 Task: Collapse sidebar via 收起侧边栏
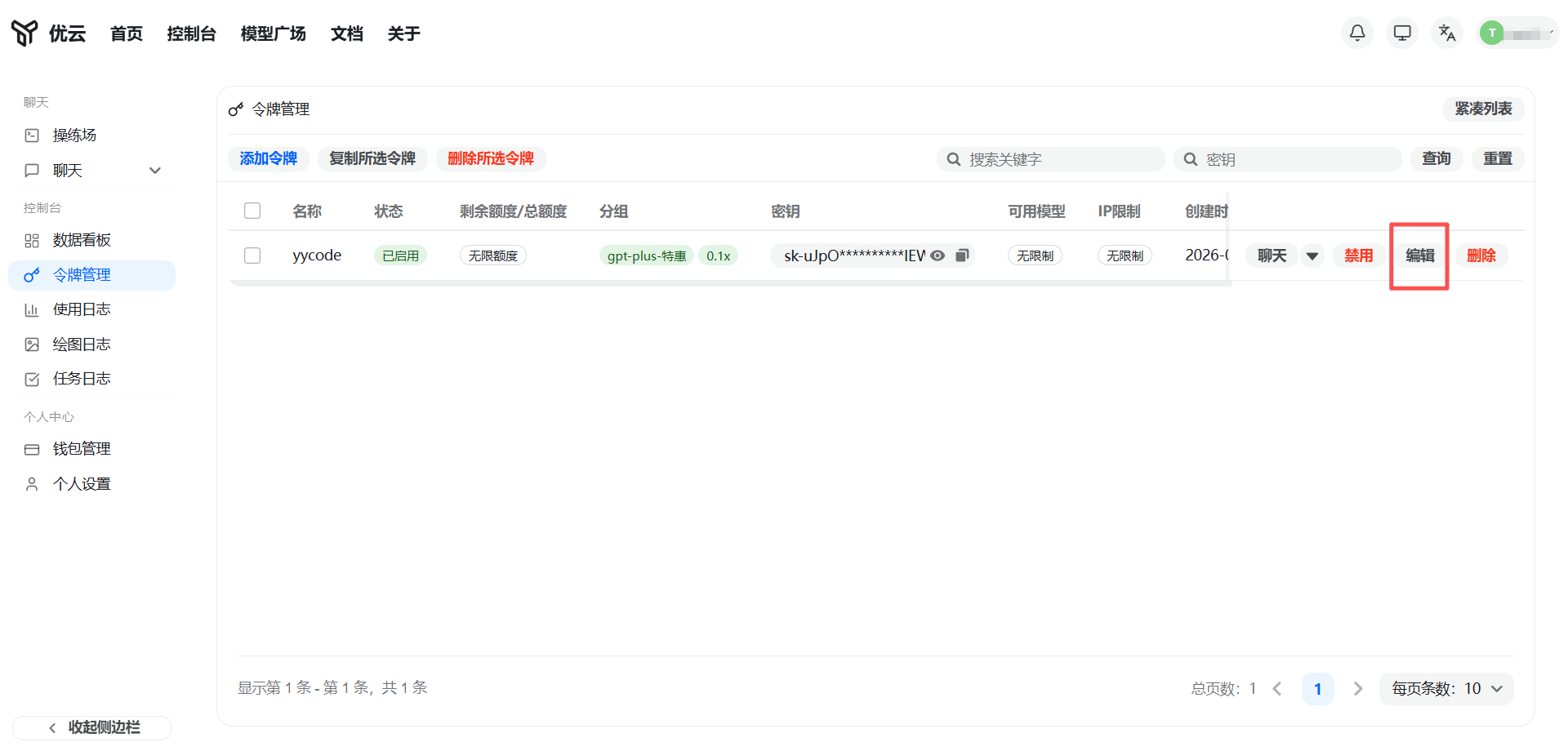91,727
